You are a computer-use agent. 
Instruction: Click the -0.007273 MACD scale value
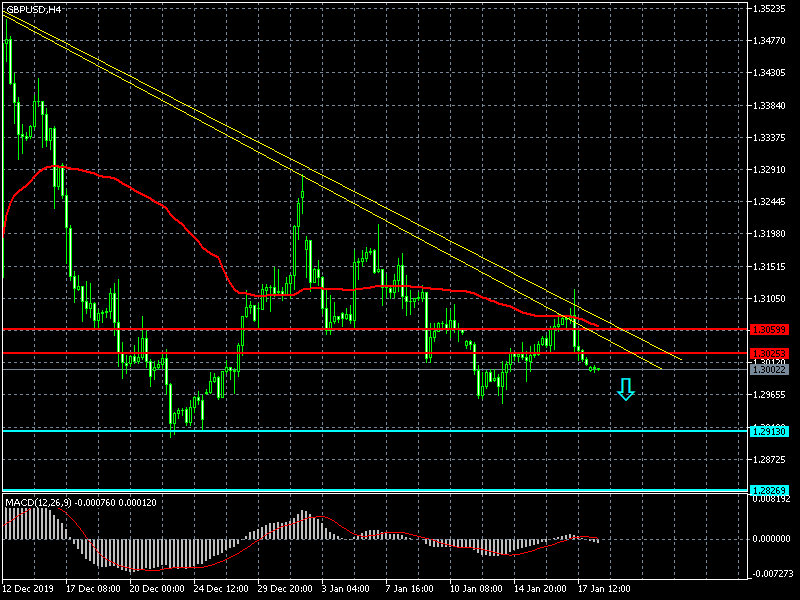770,574
